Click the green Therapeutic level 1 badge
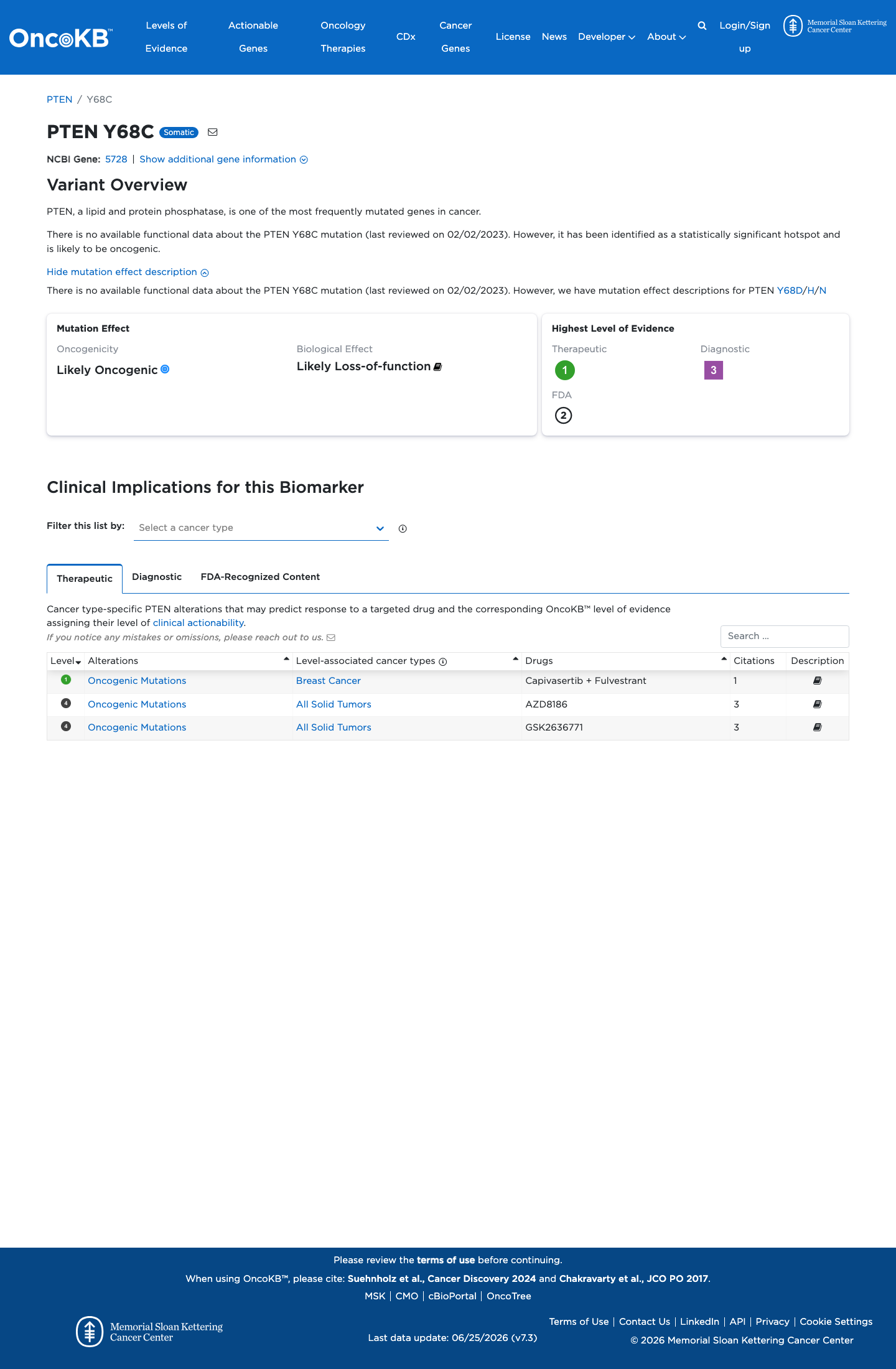This screenshot has height=1369, width=896. point(564,370)
